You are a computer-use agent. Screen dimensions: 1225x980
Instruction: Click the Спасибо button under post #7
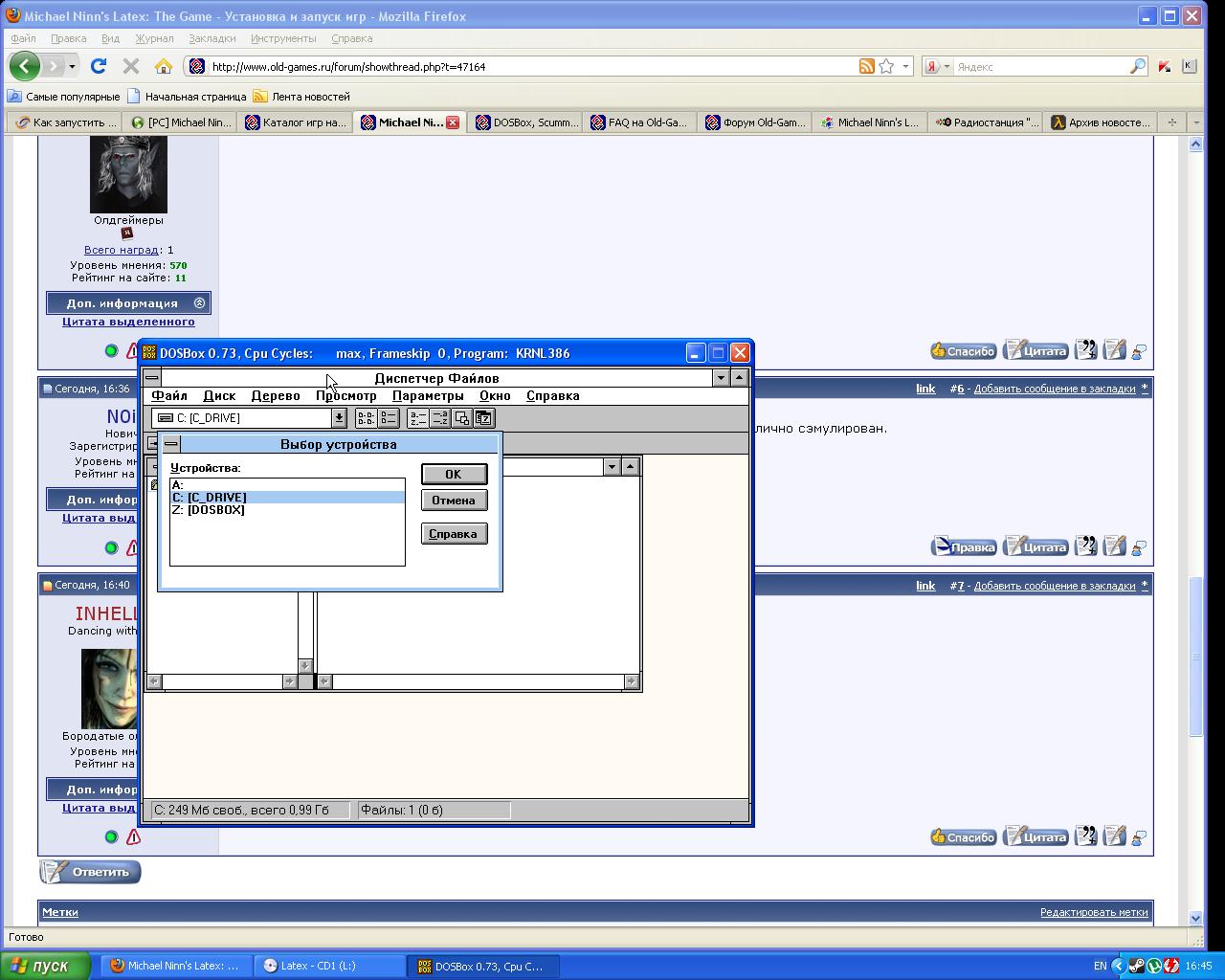point(964,837)
